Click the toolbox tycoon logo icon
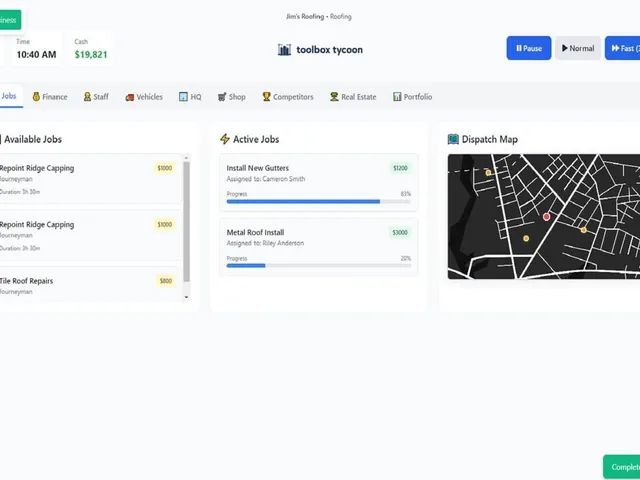This screenshot has width=640, height=480. (284, 50)
